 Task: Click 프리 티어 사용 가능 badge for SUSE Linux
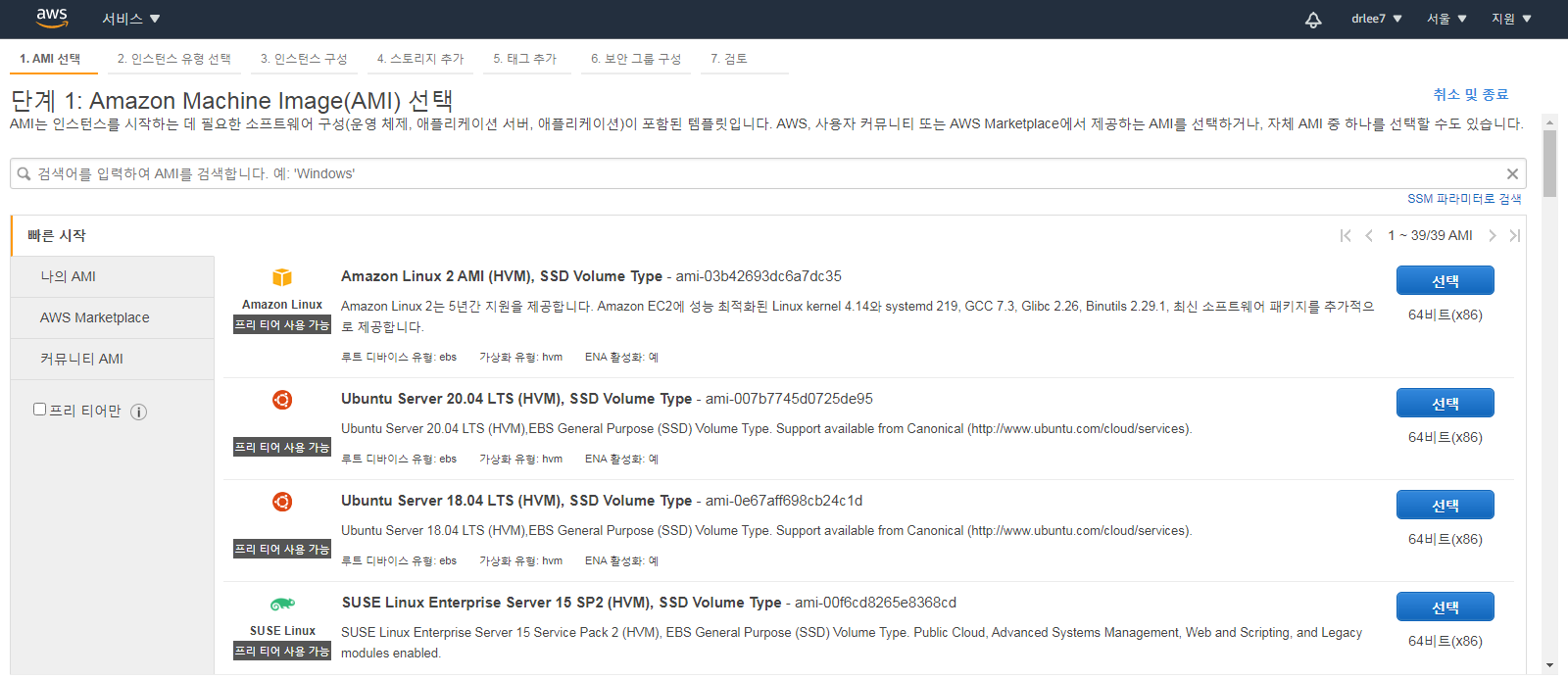(x=282, y=651)
